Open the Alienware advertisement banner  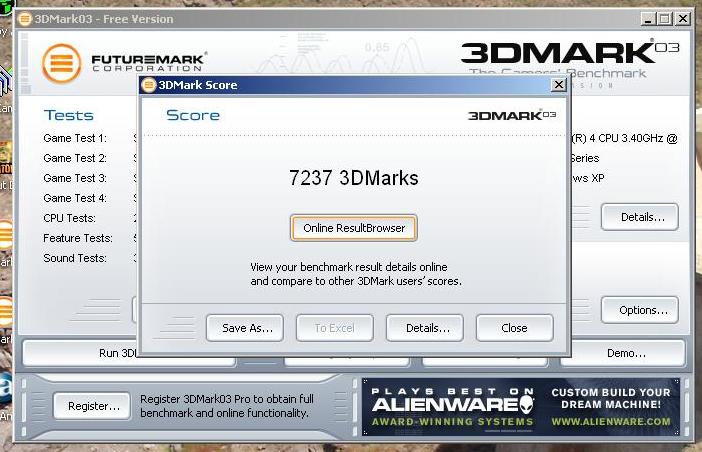coord(521,406)
